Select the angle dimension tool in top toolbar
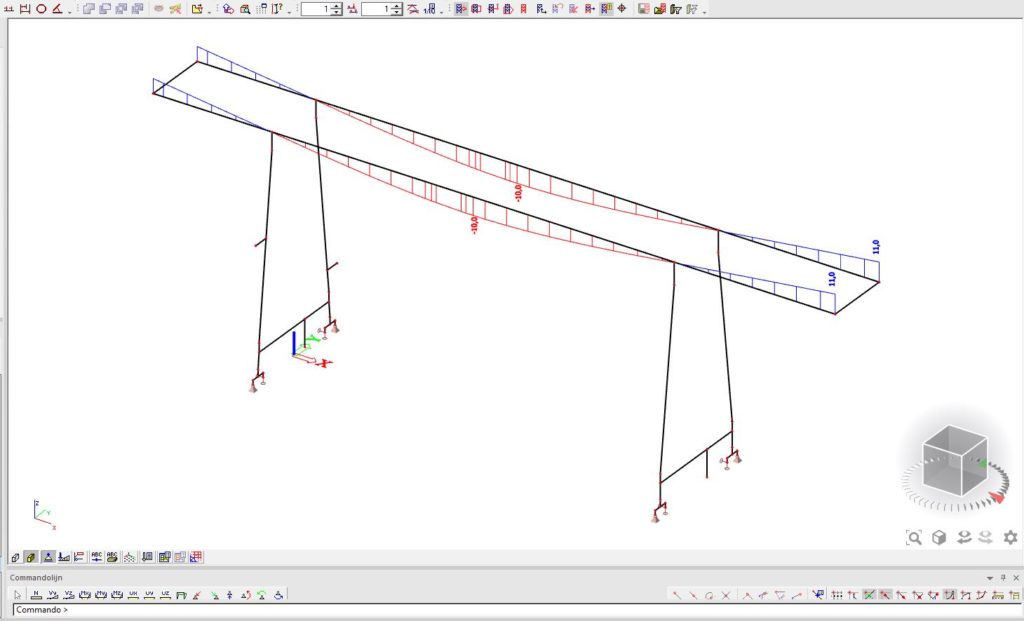This screenshot has width=1024, height=621. tap(57, 9)
